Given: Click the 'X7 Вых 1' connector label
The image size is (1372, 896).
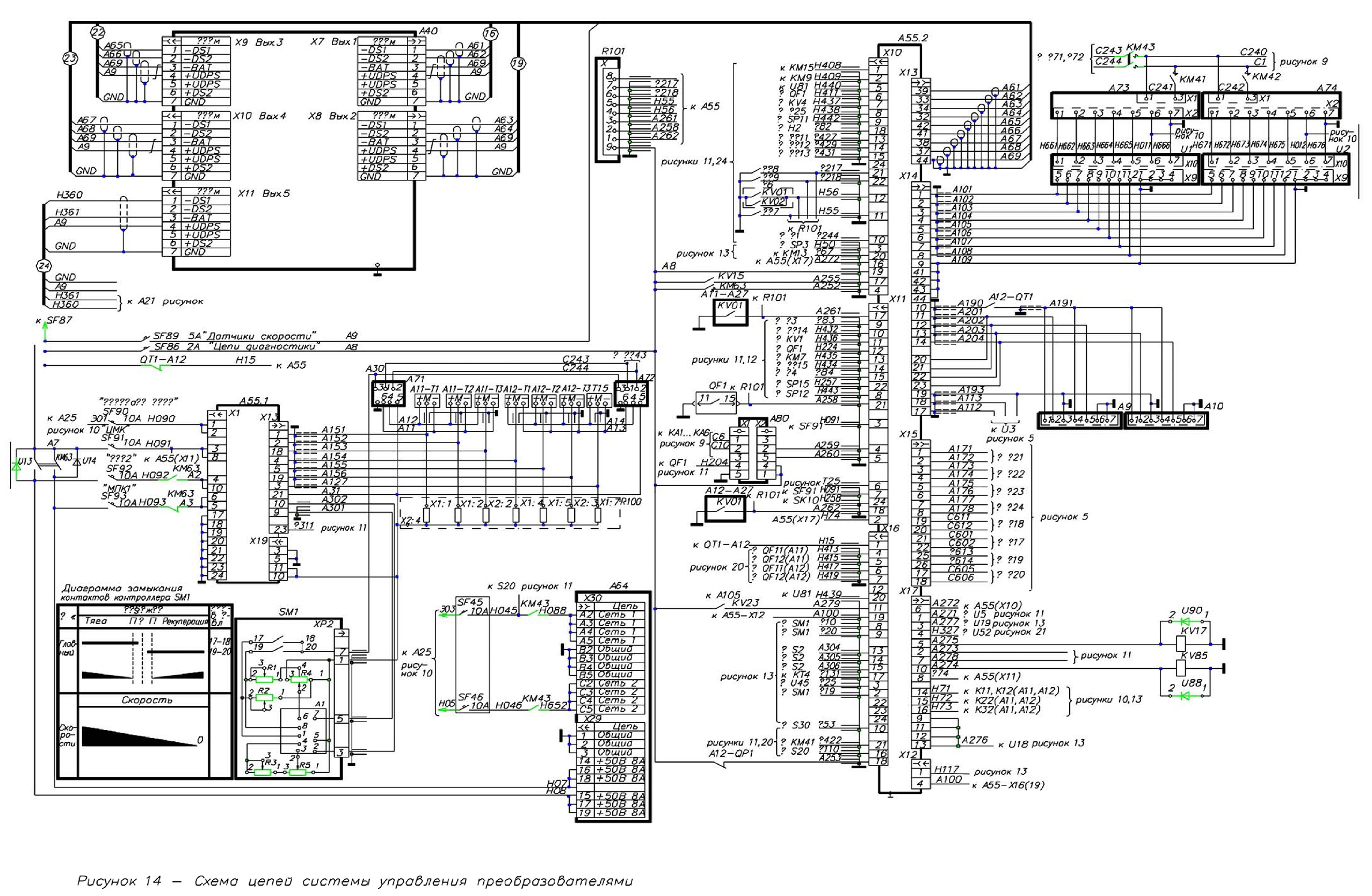Looking at the screenshot, I should tap(334, 42).
